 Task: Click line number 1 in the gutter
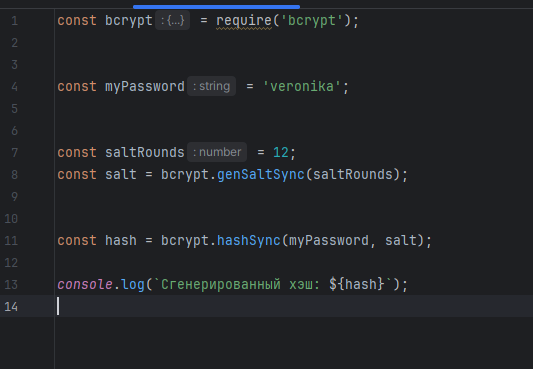point(15,21)
